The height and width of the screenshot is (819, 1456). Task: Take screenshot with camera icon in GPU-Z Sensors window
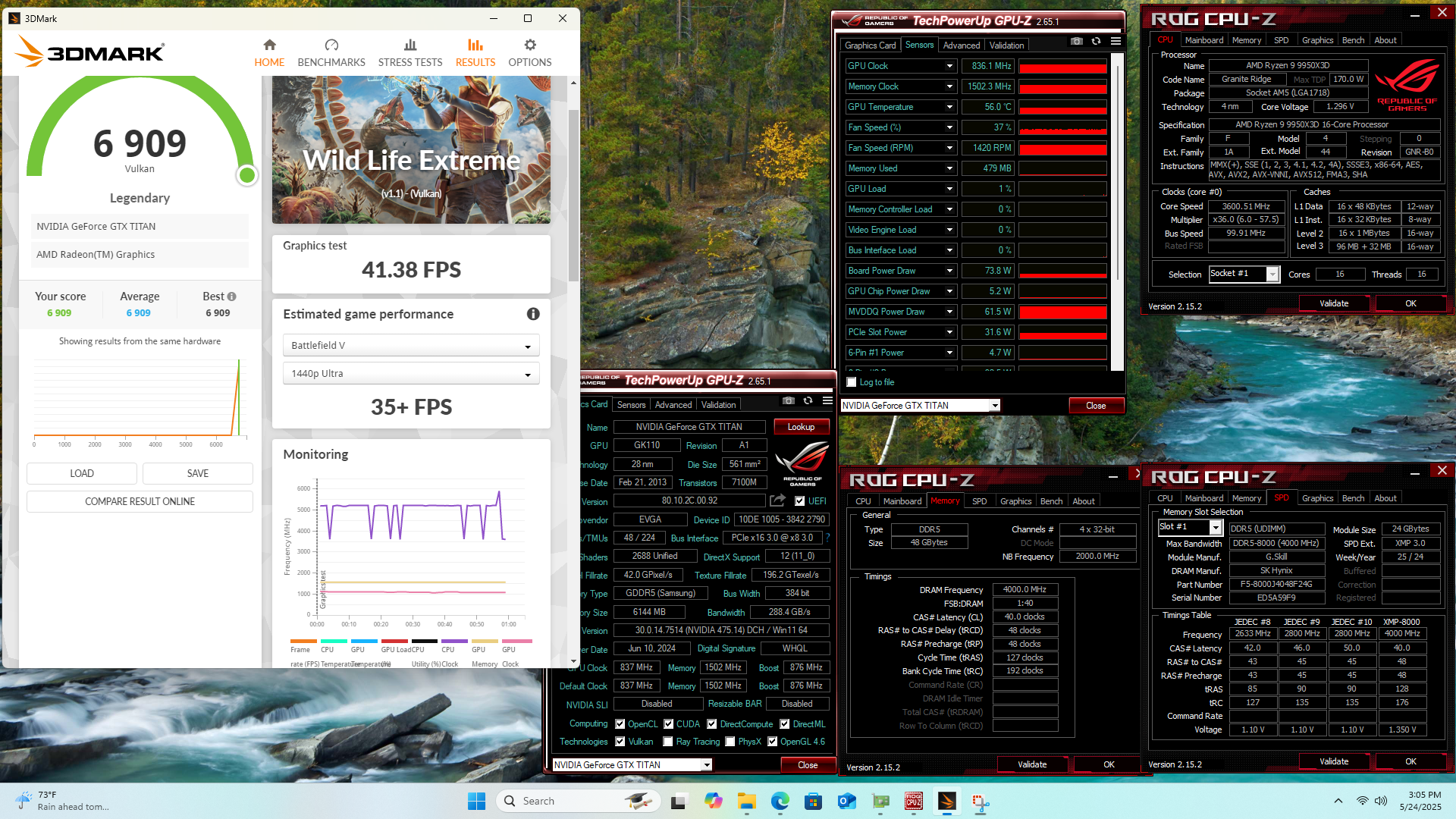[x=1077, y=41]
